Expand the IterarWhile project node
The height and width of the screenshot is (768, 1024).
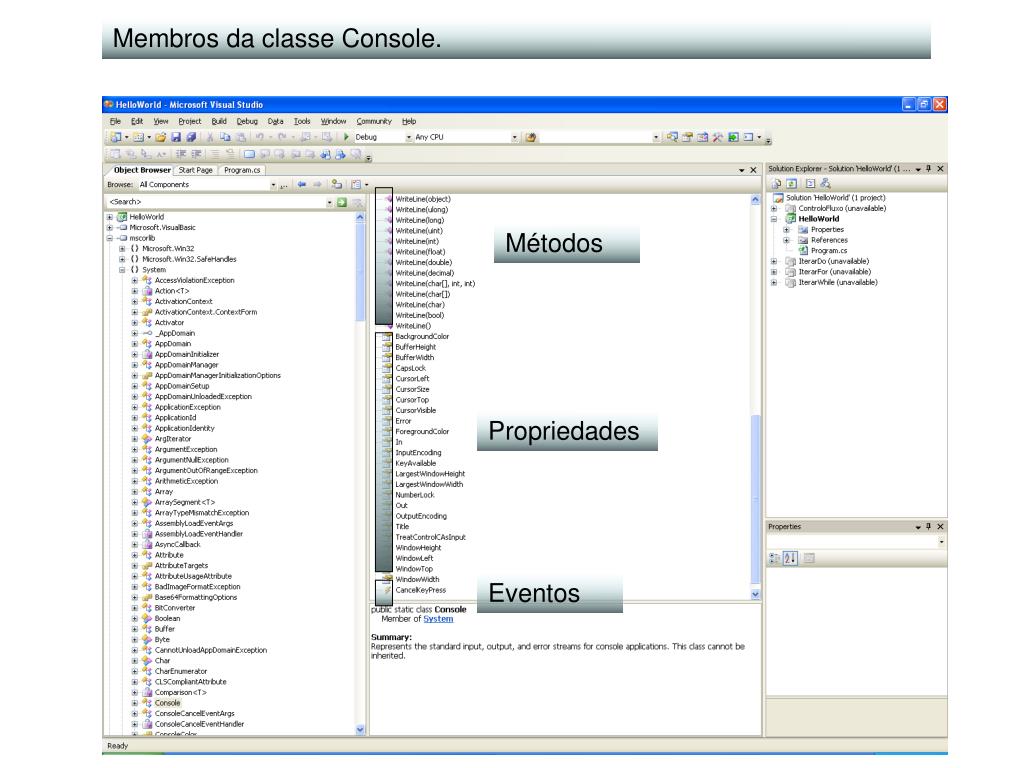(x=775, y=283)
